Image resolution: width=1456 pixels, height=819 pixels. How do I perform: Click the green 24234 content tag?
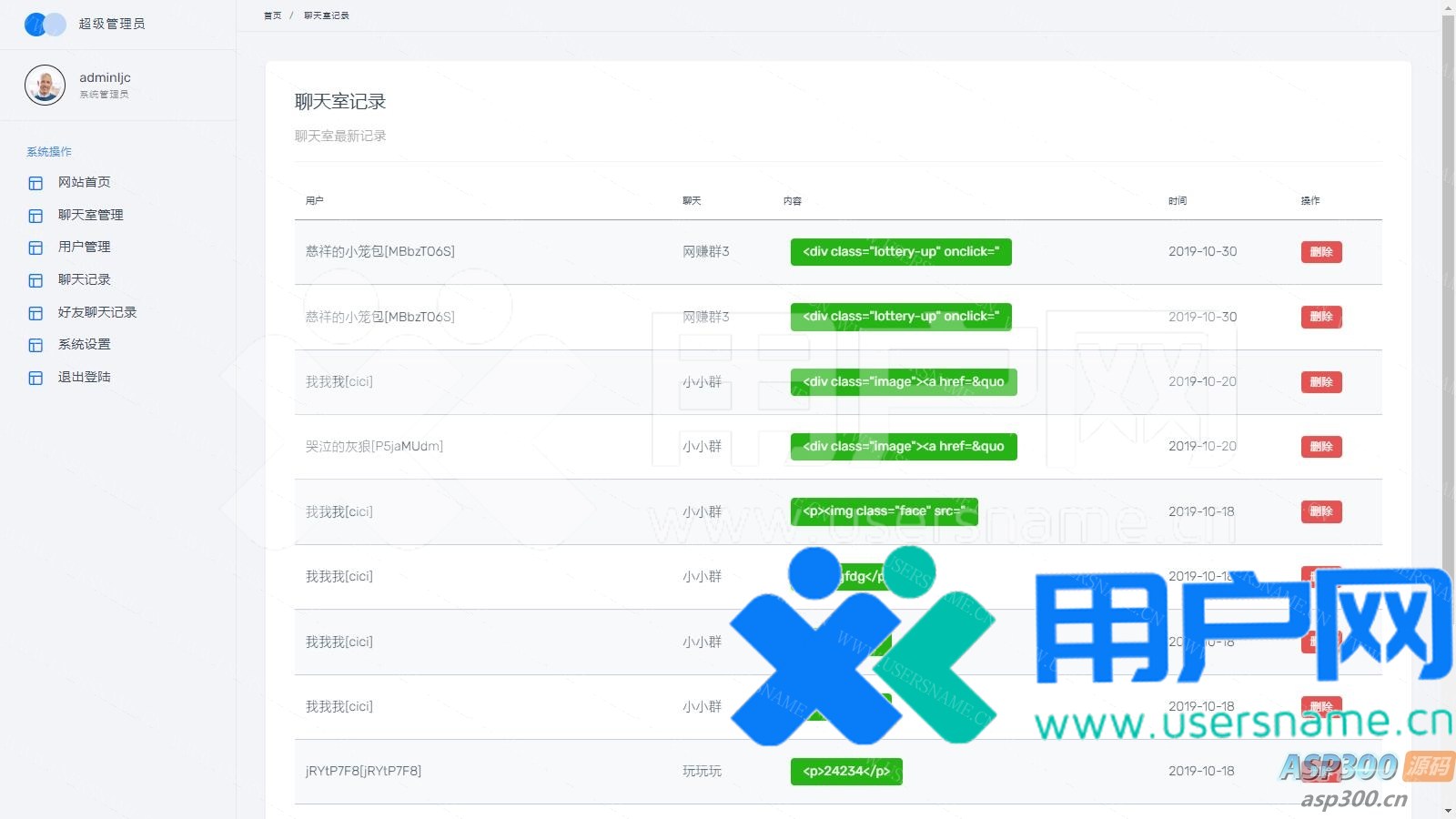845,772
